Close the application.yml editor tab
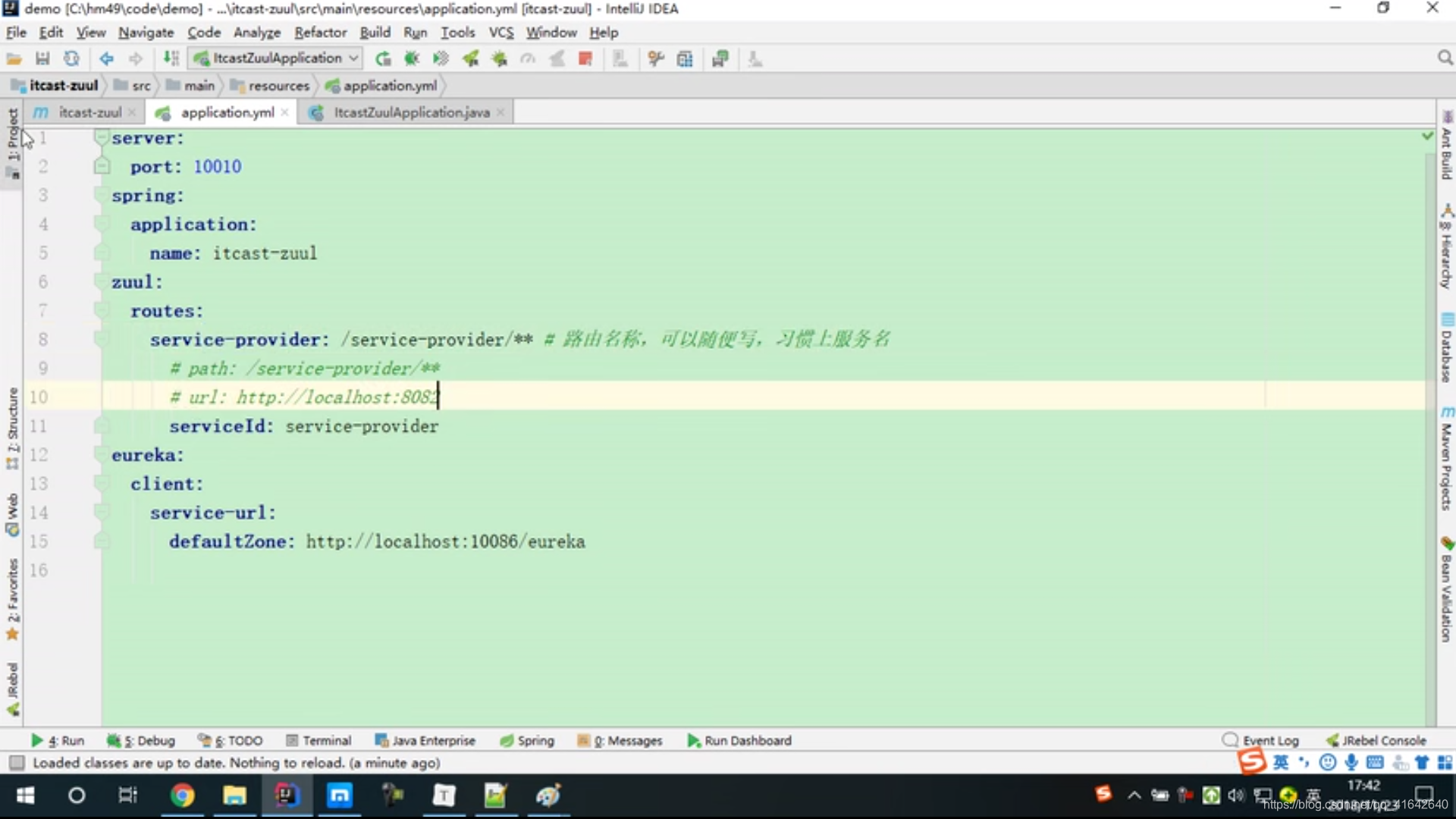Image resolution: width=1456 pixels, height=819 pixels. coord(284,112)
